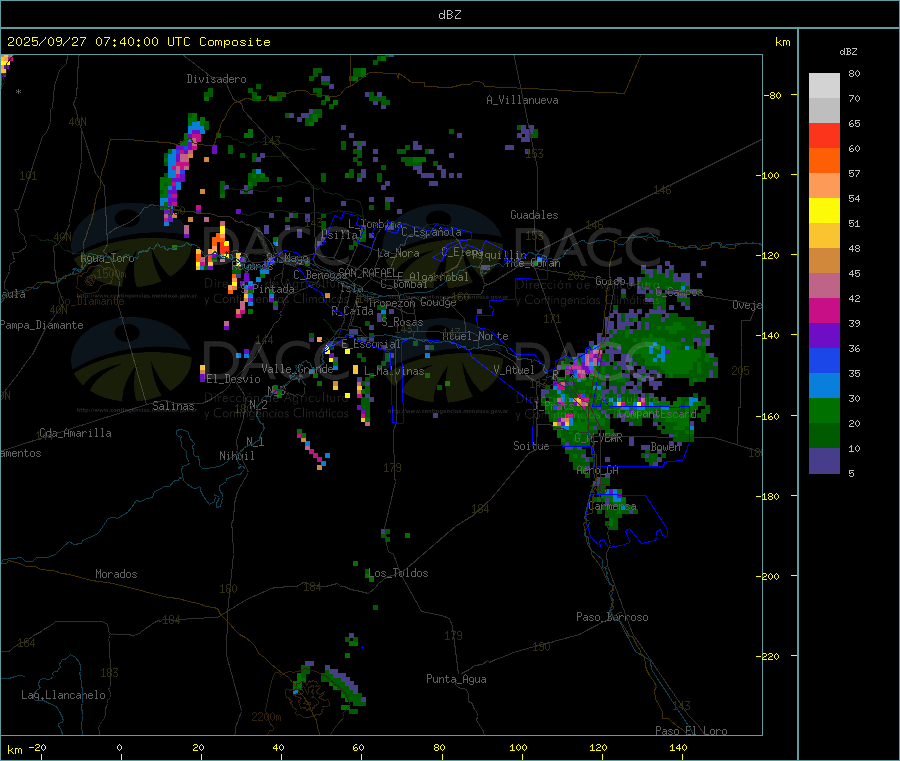This screenshot has width=900, height=761.
Task: Click the -160 km vertical axis tick
Action: [770, 416]
